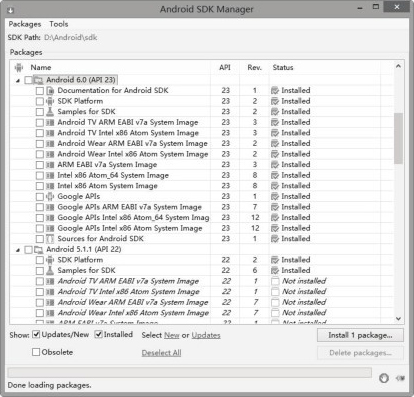Tick the Documentation for Android SDK checkbox
The height and width of the screenshot is (397, 414).
click(40, 91)
